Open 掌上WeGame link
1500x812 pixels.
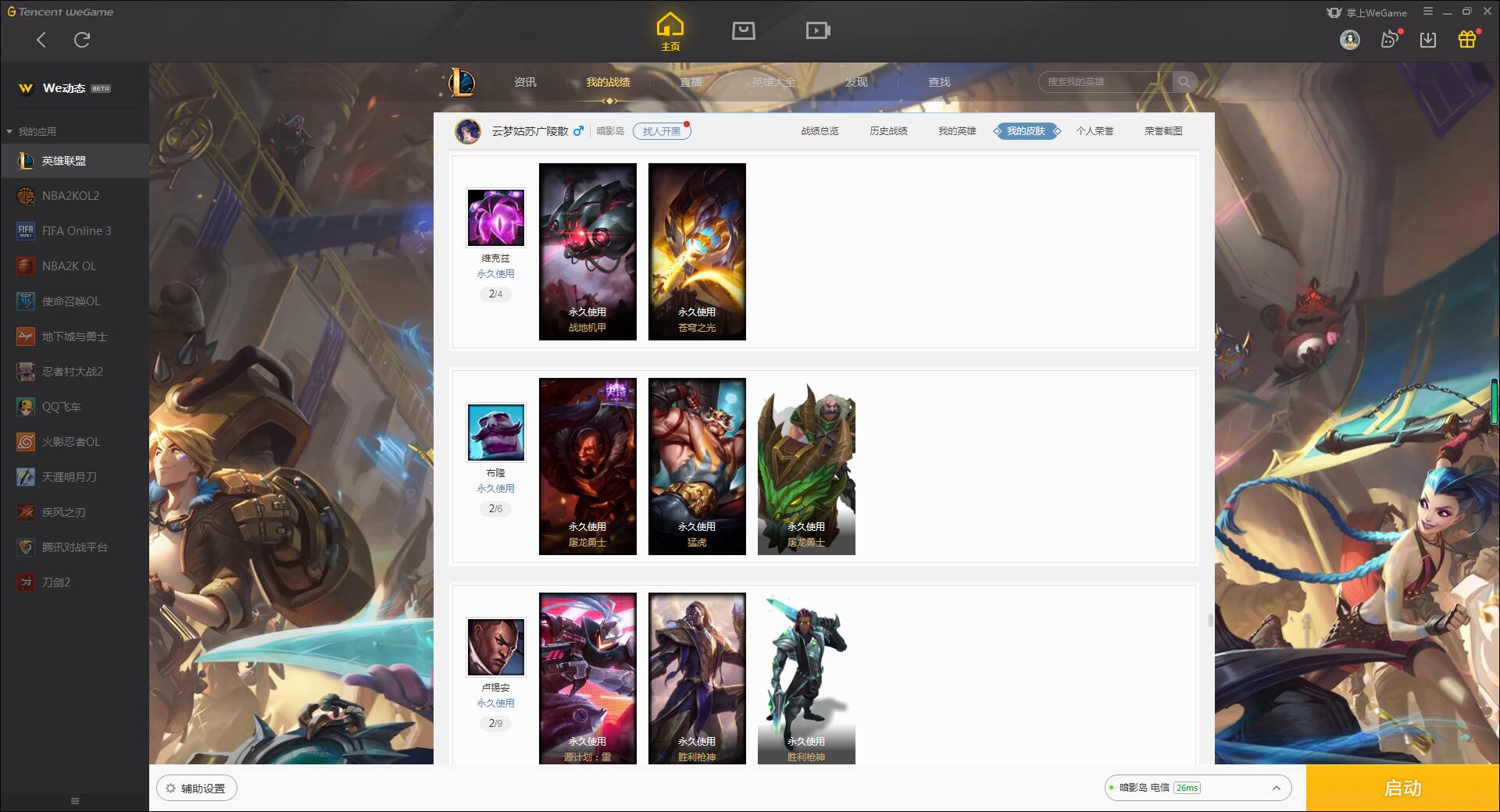pyautogui.click(x=1367, y=12)
